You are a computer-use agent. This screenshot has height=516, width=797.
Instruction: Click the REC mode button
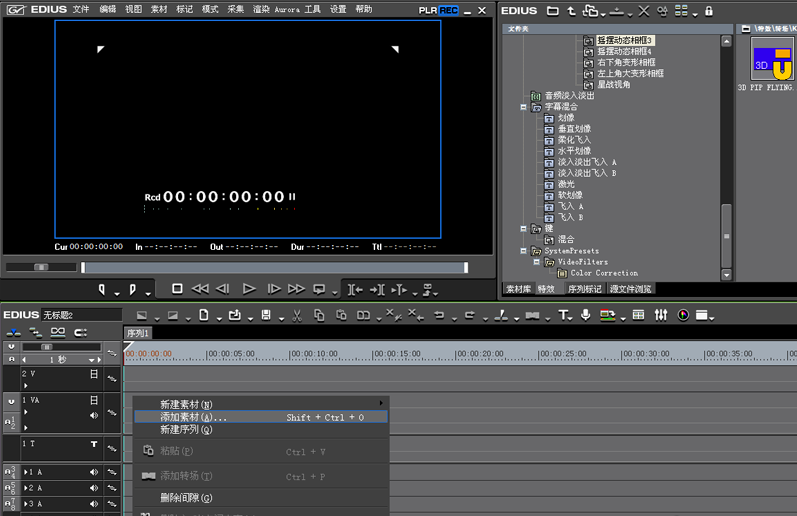click(448, 10)
